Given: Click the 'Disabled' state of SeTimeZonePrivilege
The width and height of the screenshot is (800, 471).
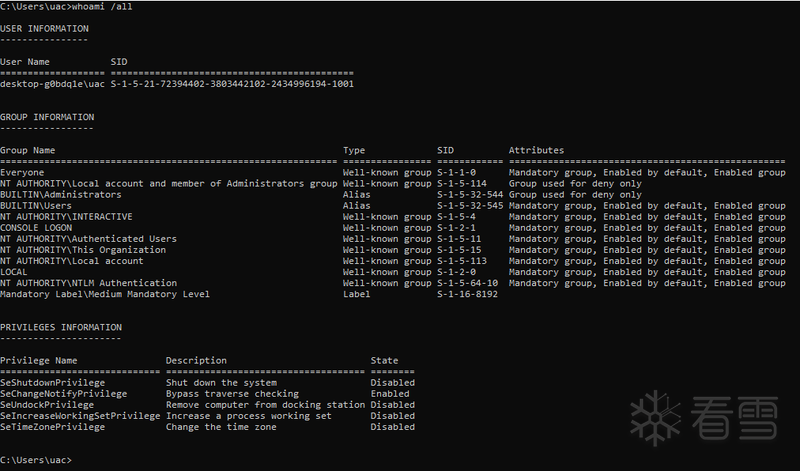Looking at the screenshot, I should point(393,427).
